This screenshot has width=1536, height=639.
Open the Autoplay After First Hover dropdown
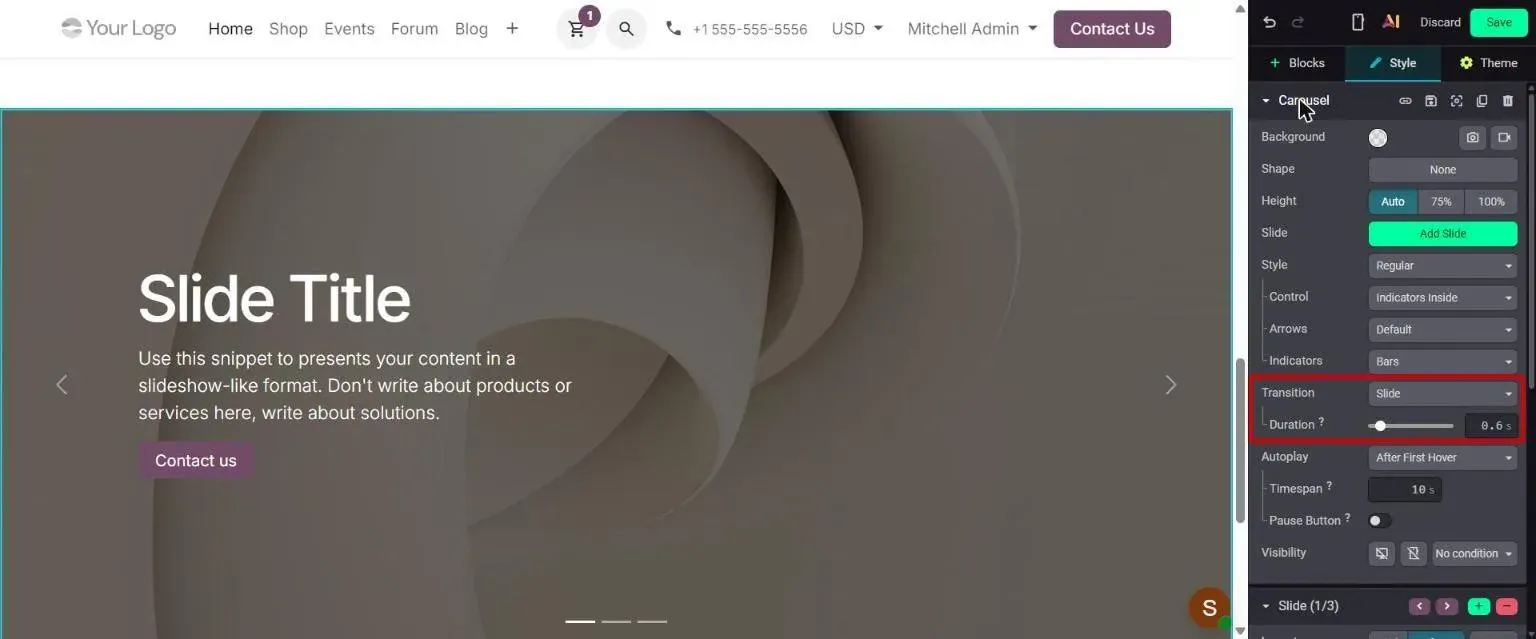[1443, 458]
